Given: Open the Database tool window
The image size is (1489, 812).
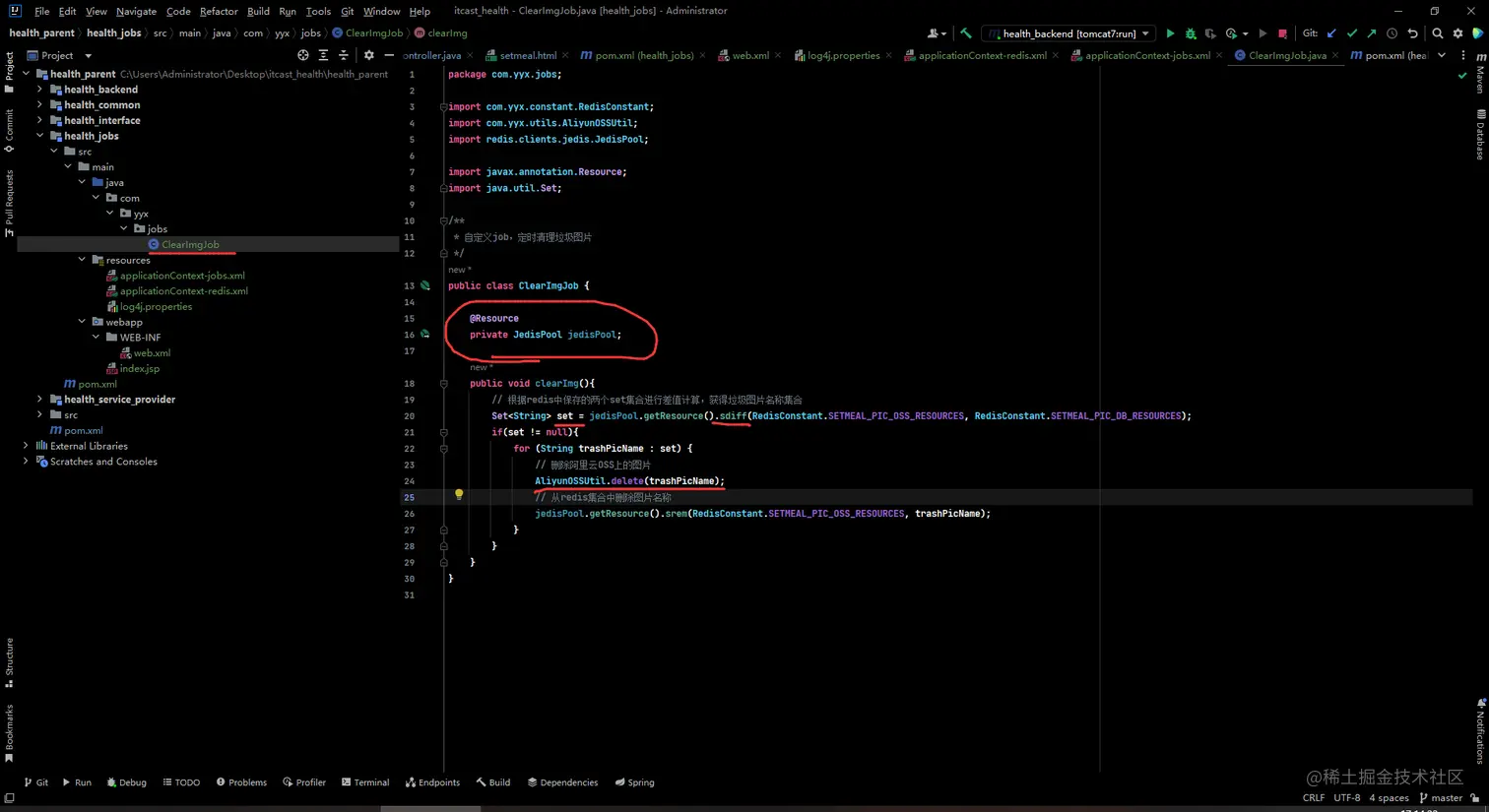Looking at the screenshot, I should [x=1481, y=135].
